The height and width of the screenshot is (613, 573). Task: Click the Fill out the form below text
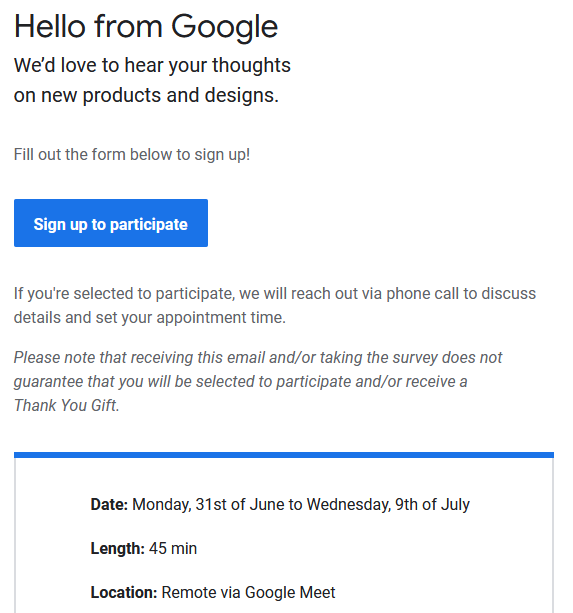click(132, 155)
